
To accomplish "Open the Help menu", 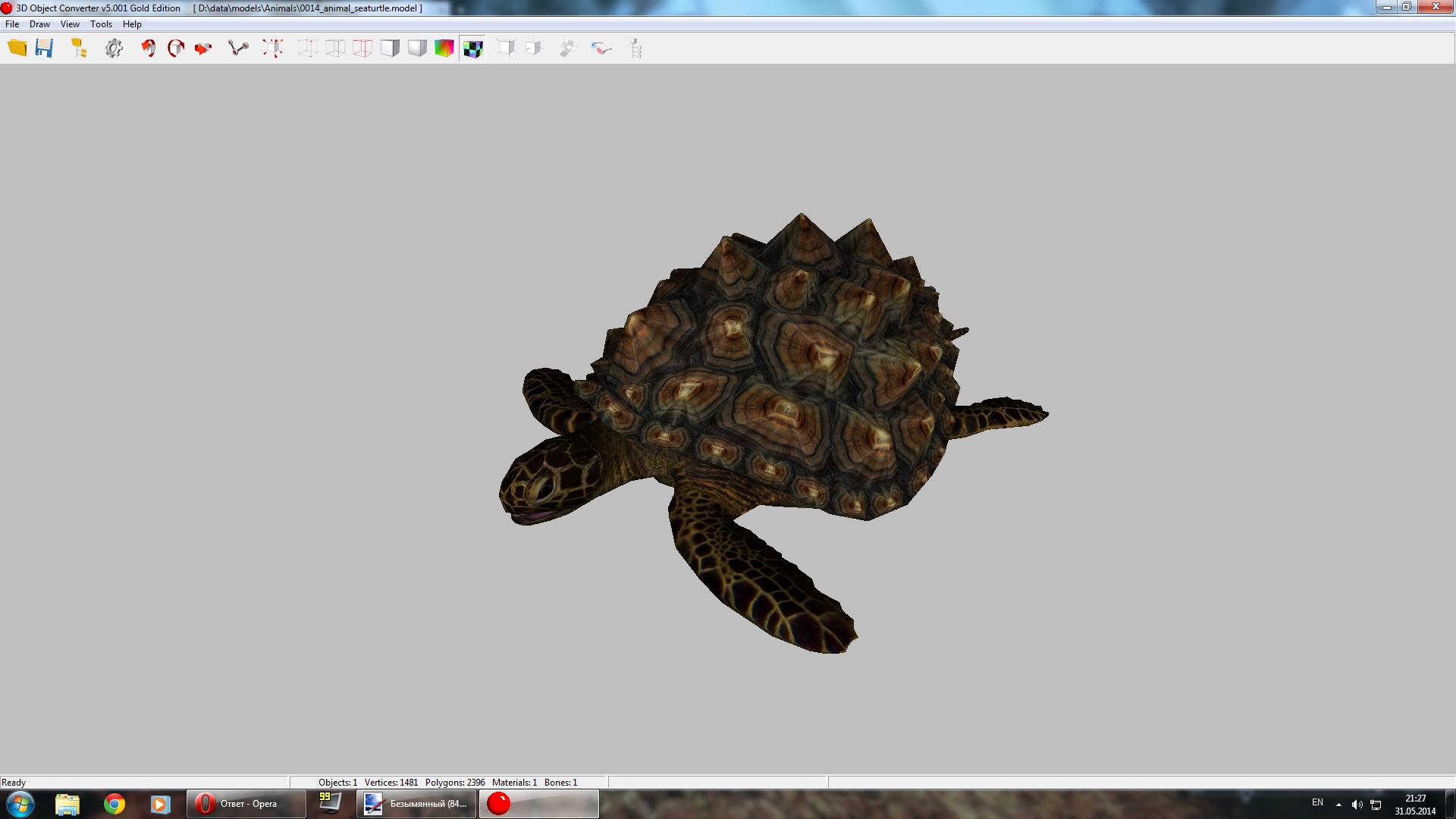I will [x=132, y=24].
